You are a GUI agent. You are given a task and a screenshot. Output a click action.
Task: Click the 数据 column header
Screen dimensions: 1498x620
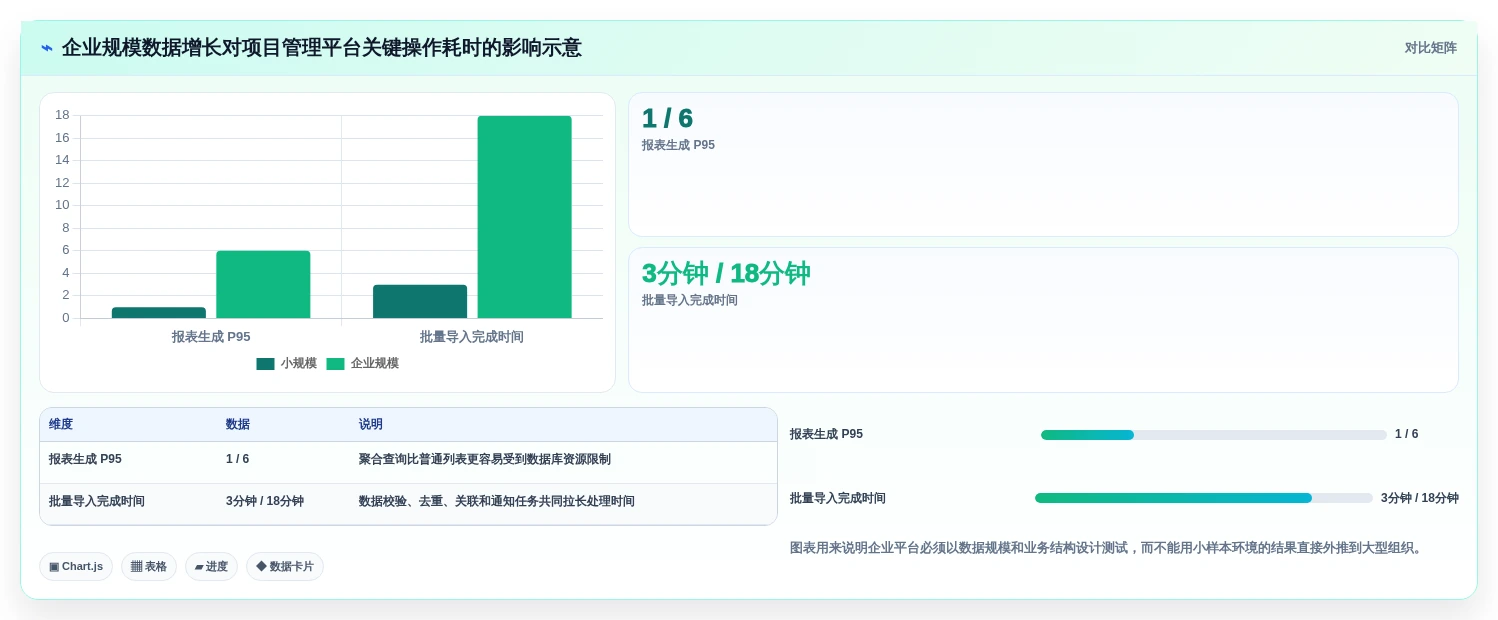tap(238, 425)
